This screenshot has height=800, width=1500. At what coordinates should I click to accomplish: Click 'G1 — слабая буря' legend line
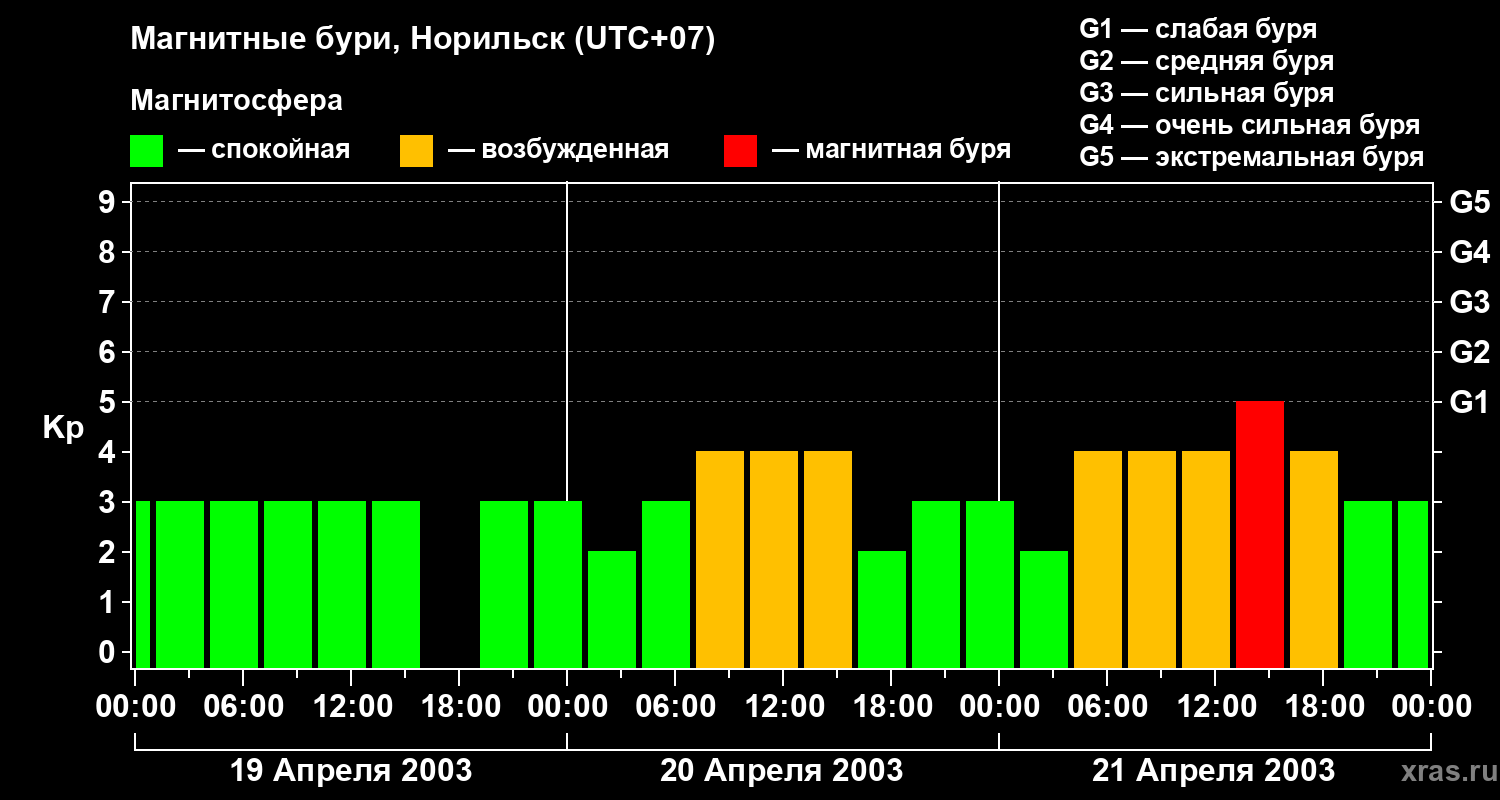(x=1198, y=29)
